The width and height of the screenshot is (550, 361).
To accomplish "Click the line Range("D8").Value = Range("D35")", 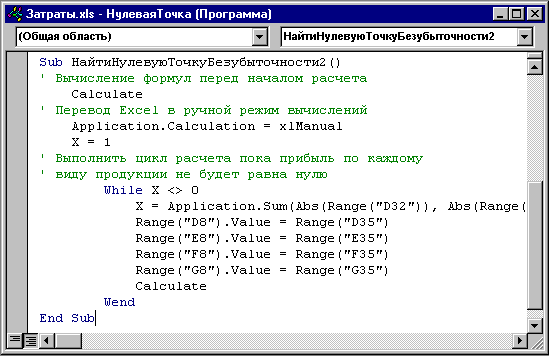I will click(262, 222).
